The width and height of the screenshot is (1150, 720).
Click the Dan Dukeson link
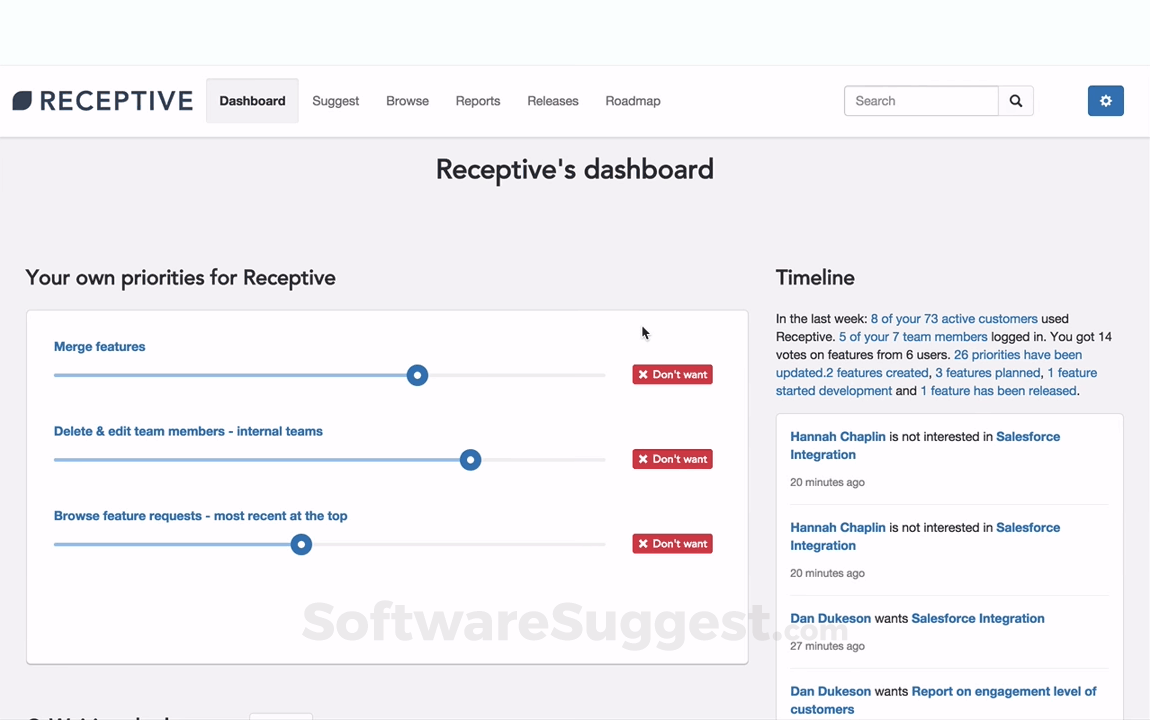point(831,618)
